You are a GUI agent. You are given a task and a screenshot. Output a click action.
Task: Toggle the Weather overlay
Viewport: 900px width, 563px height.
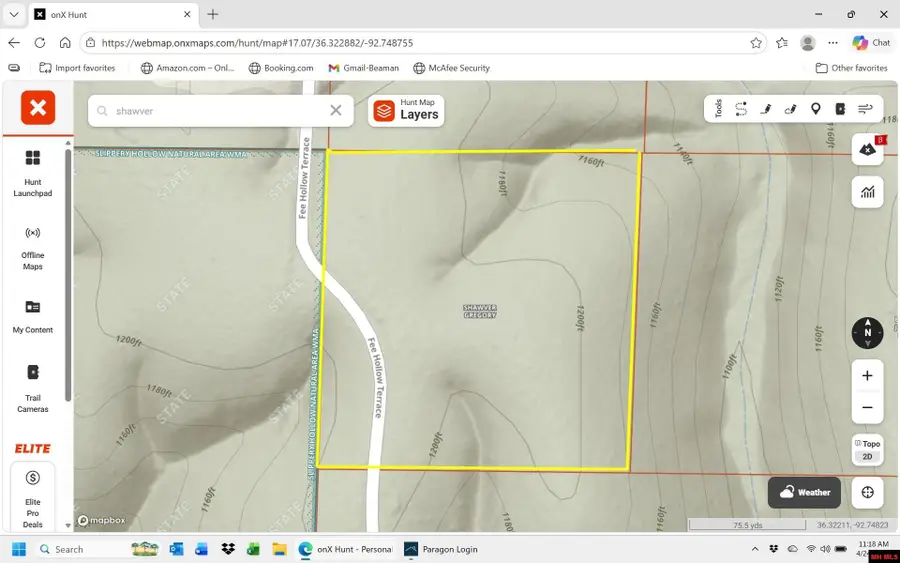click(x=805, y=492)
